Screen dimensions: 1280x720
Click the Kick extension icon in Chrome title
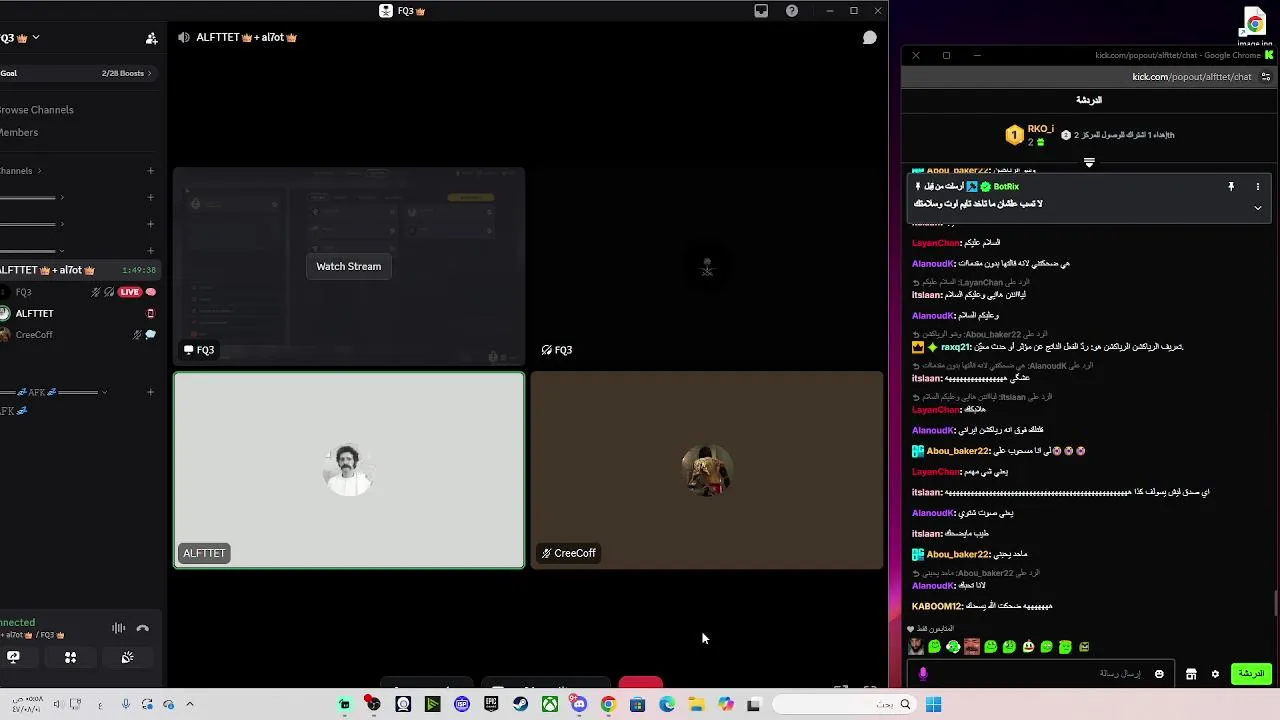coord(1269,55)
